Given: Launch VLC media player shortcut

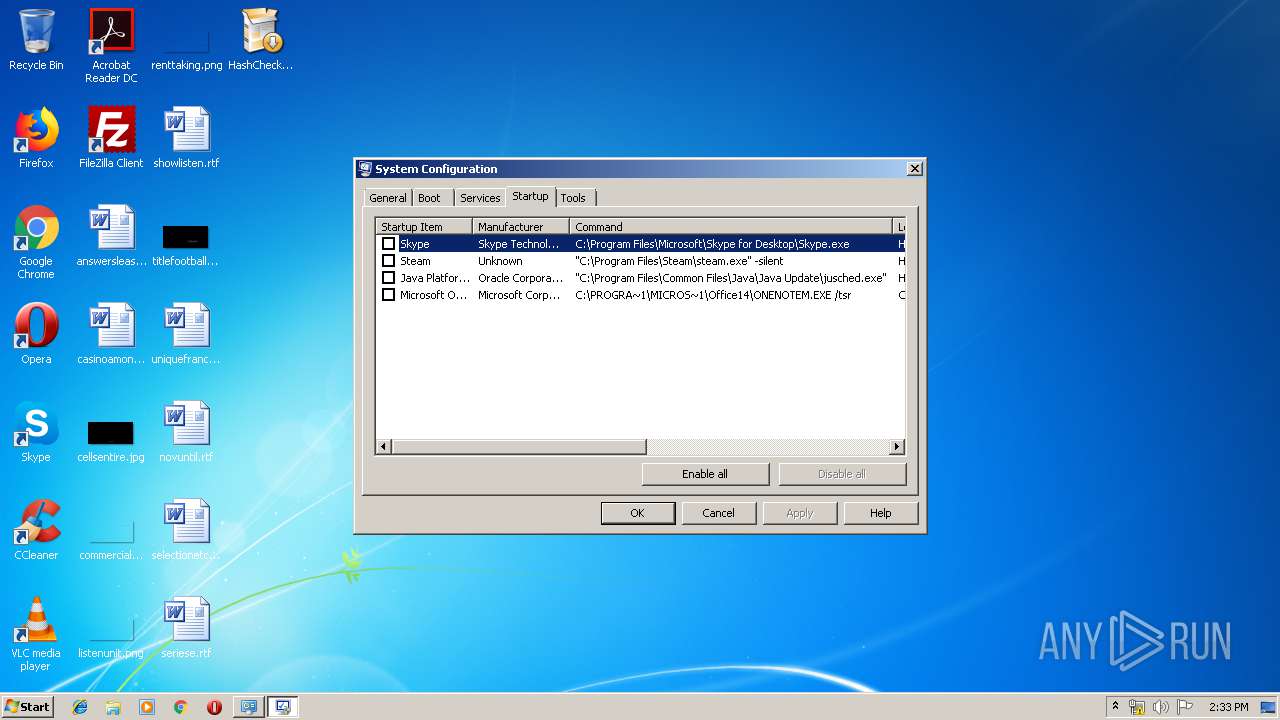Looking at the screenshot, I should pyautogui.click(x=36, y=634).
